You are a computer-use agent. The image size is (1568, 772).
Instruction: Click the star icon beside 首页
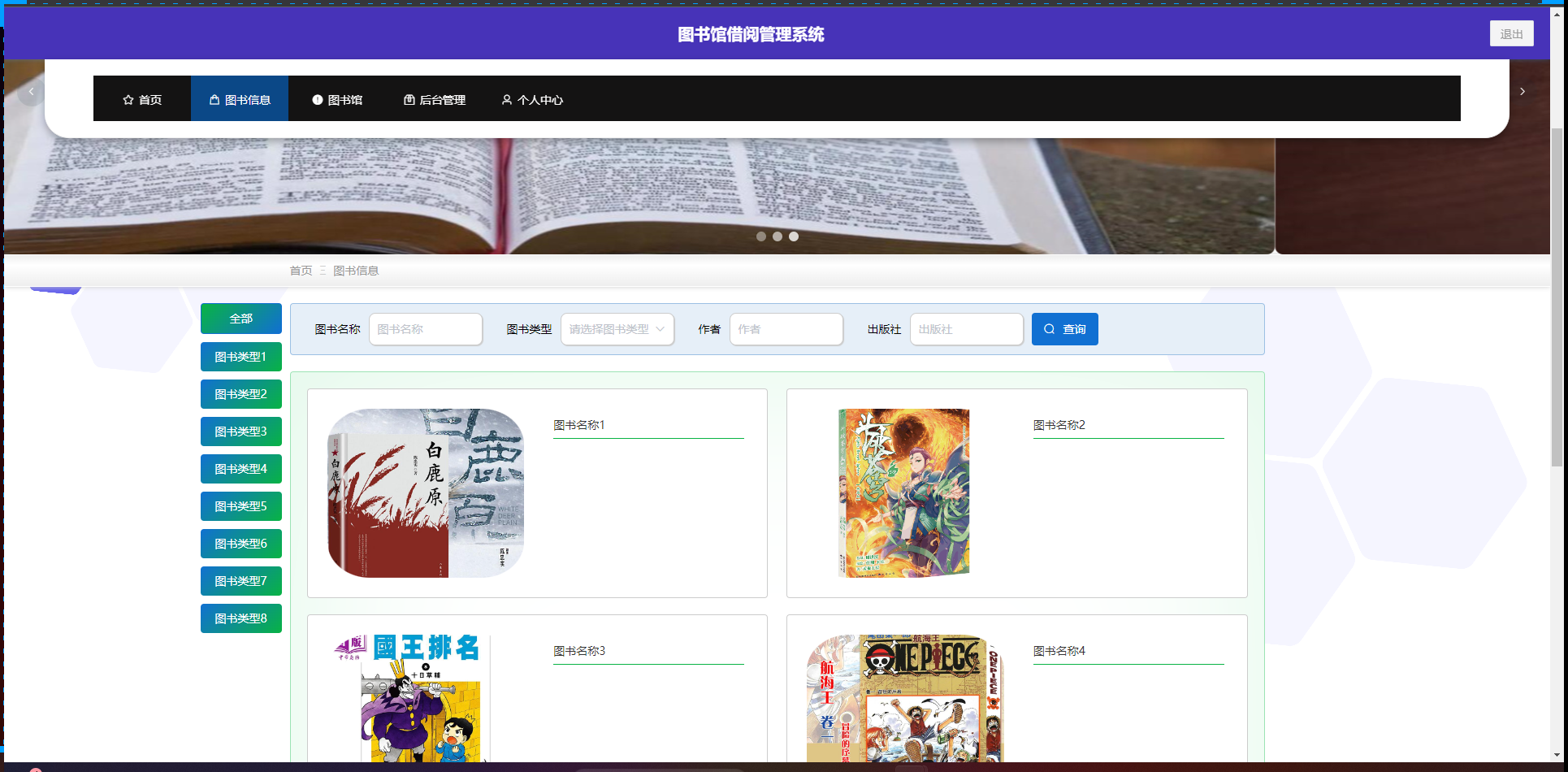pos(128,100)
